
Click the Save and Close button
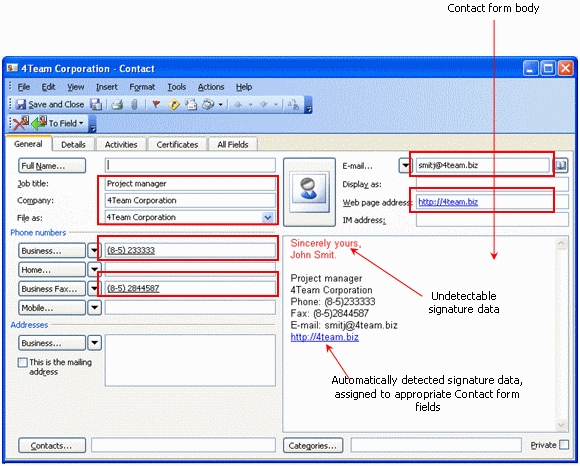(x=50, y=105)
